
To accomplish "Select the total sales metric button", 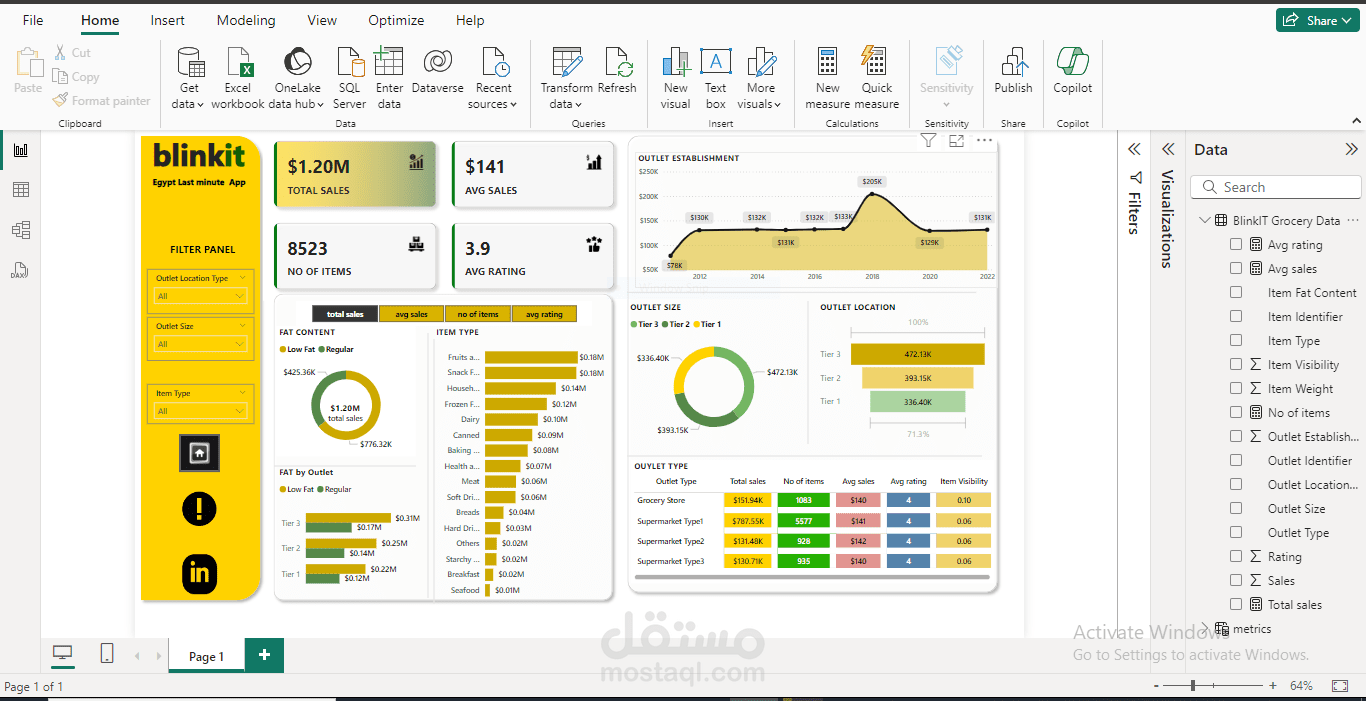I will [345, 314].
